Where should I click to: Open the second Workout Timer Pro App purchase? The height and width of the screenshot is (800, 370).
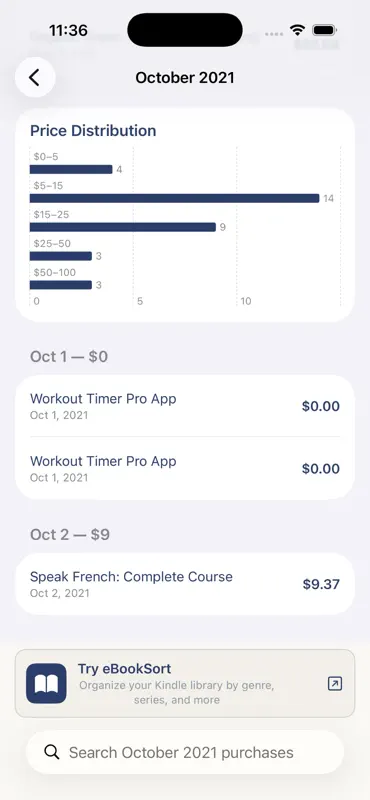click(185, 468)
